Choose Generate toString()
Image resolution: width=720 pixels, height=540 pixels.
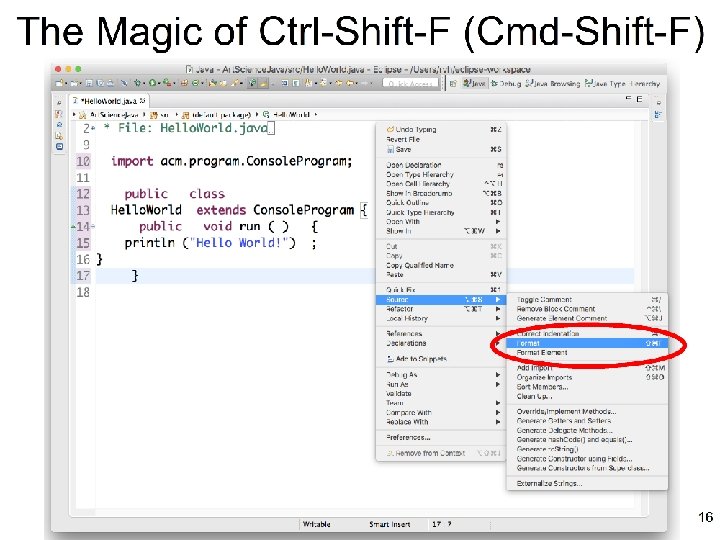[x=587, y=449]
